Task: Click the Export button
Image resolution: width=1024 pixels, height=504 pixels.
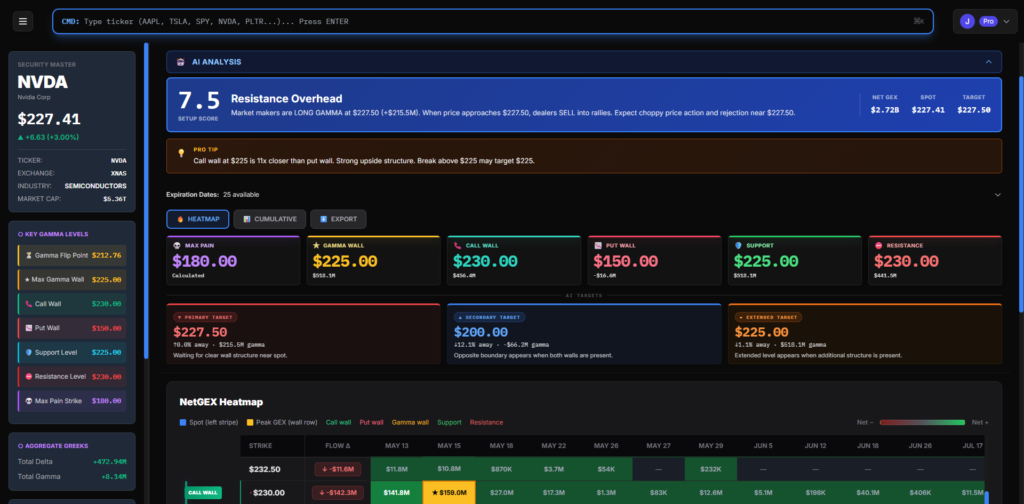Action: point(338,219)
